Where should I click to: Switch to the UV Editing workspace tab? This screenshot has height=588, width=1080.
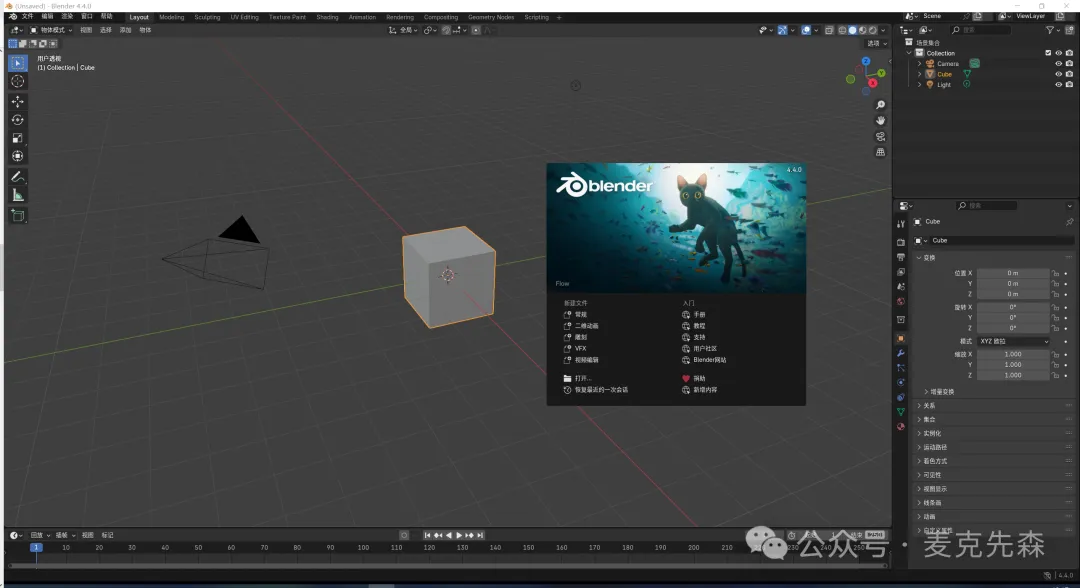[x=245, y=17]
